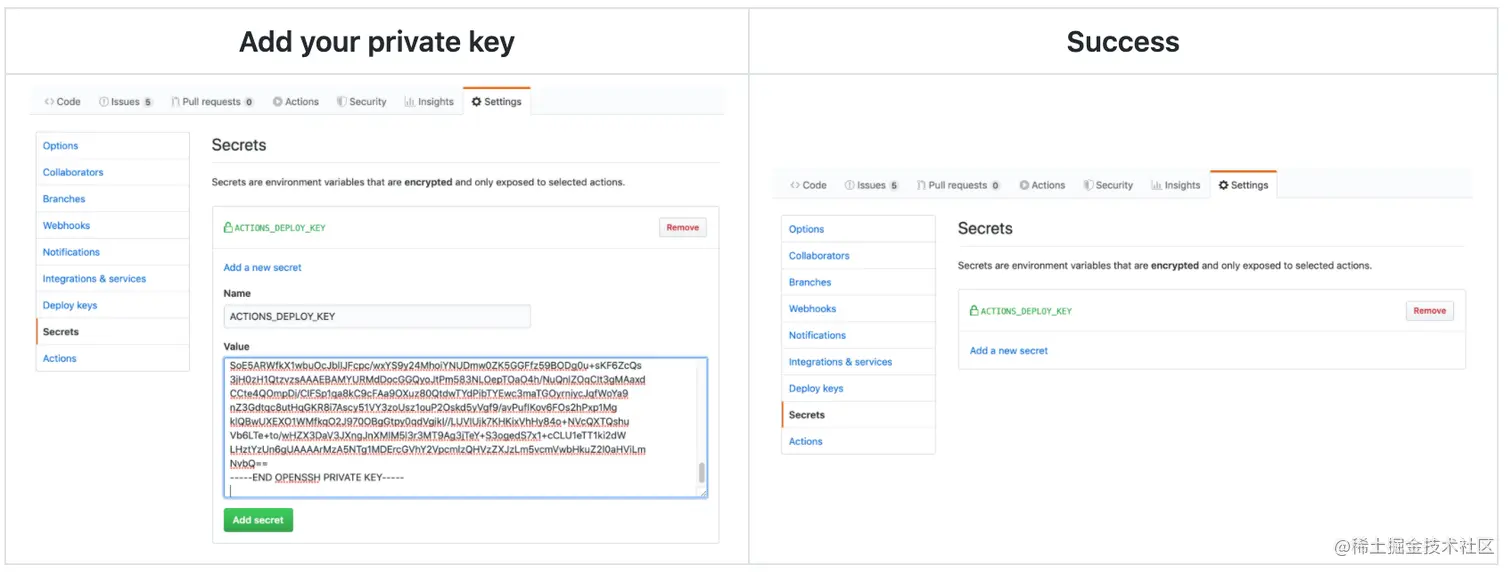Click the Pull requests icon in the right panel
1512x574 pixels.
[x=921, y=185]
